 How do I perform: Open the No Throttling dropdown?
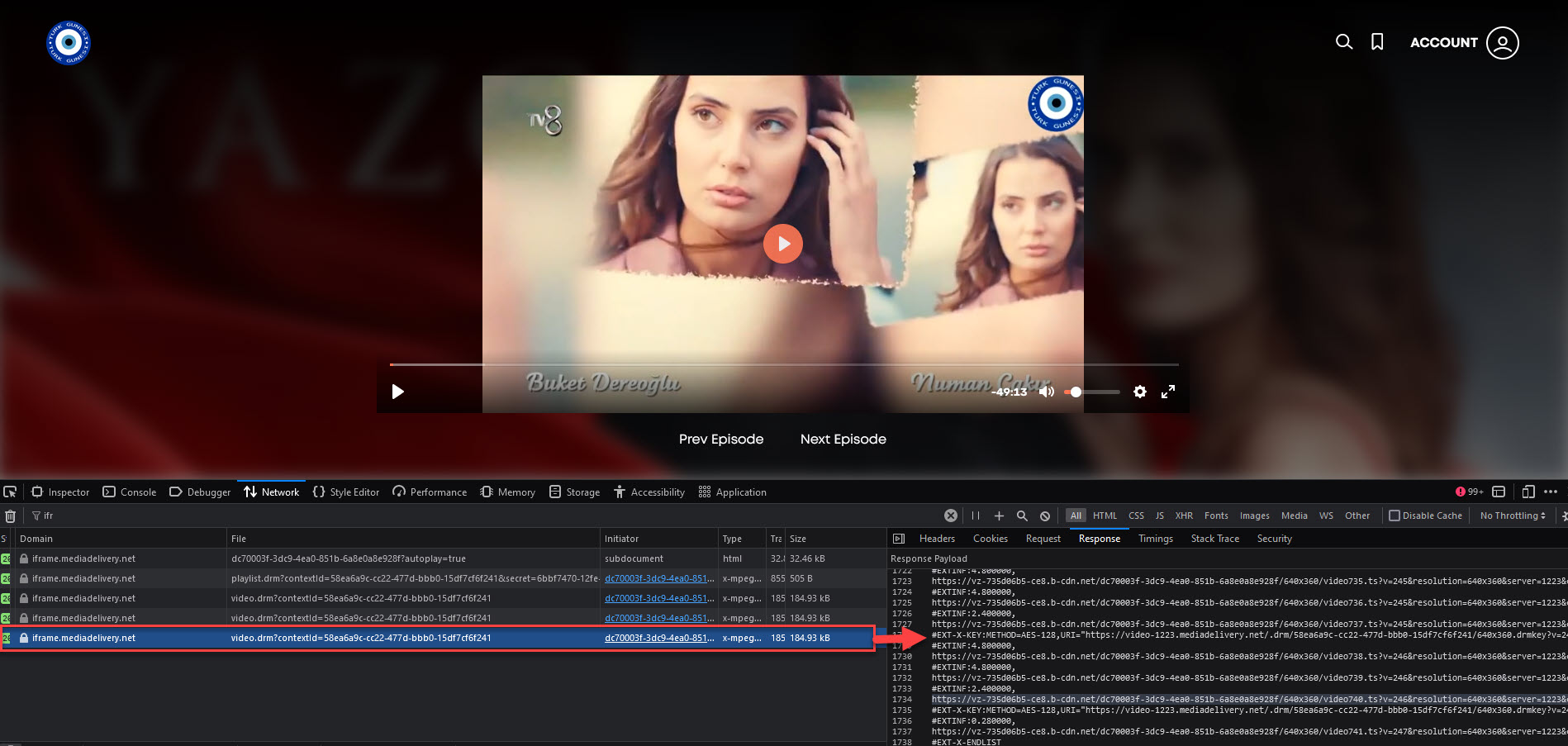click(x=1513, y=516)
